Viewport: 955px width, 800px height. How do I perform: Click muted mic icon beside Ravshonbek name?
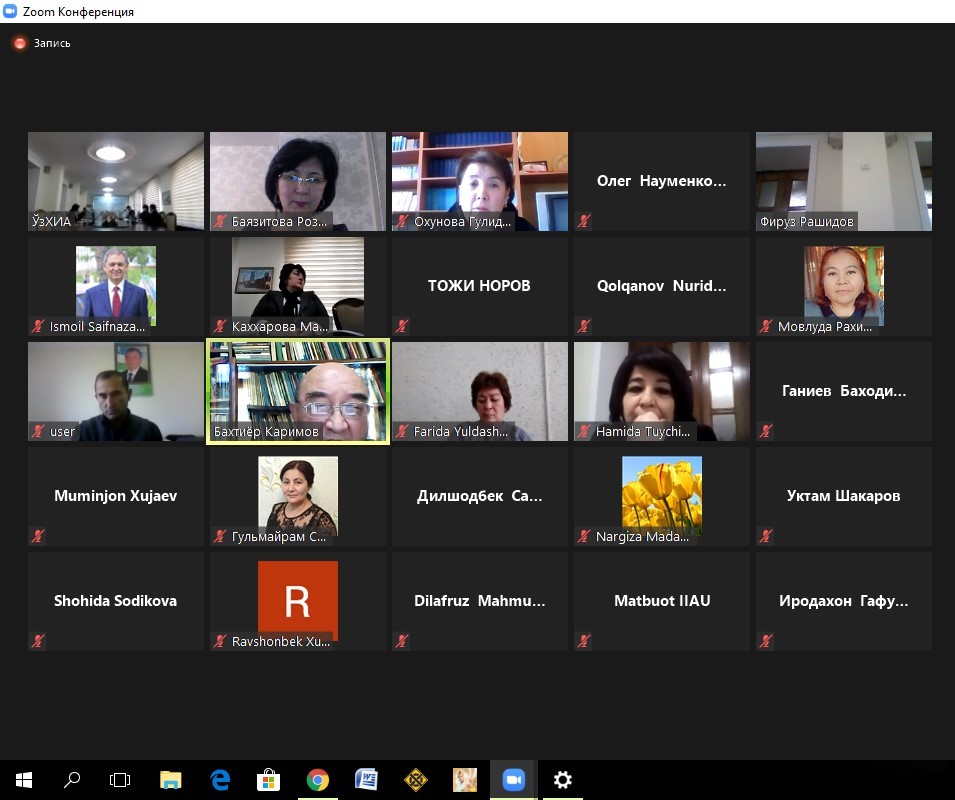click(220, 641)
